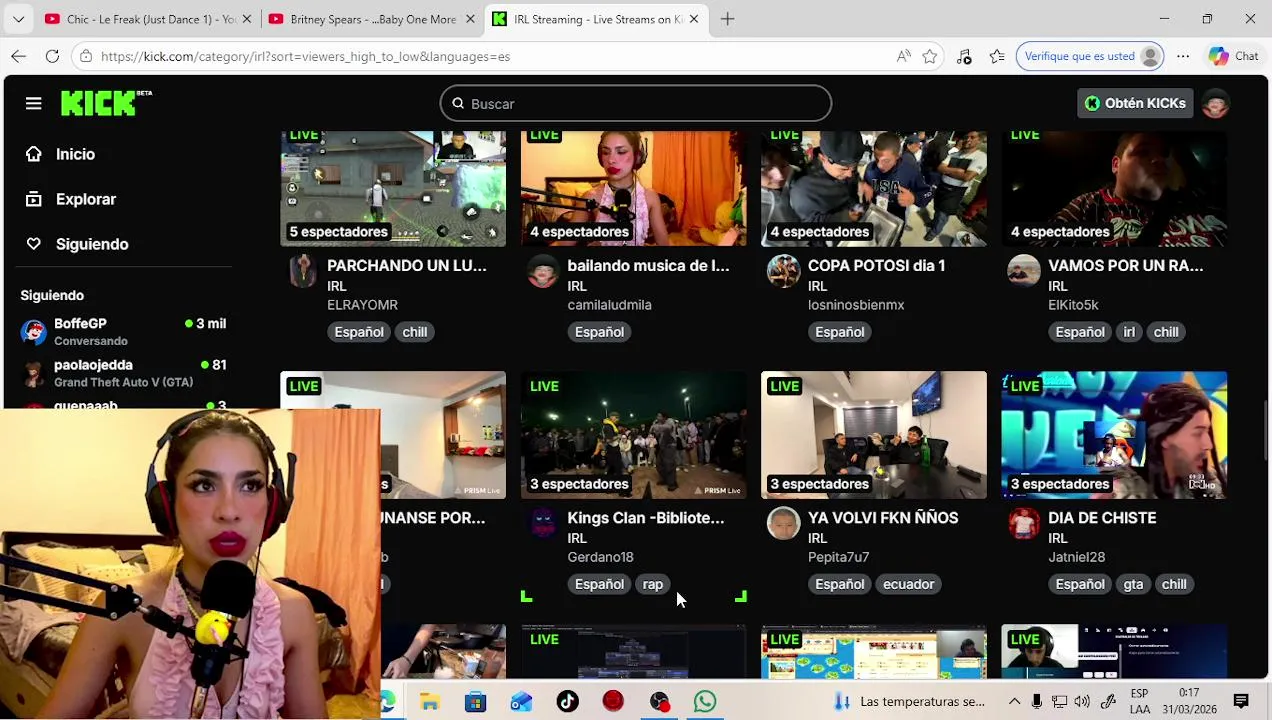Open ELRAYOMR channel avatar
The width and height of the screenshot is (1272, 720).
302,271
